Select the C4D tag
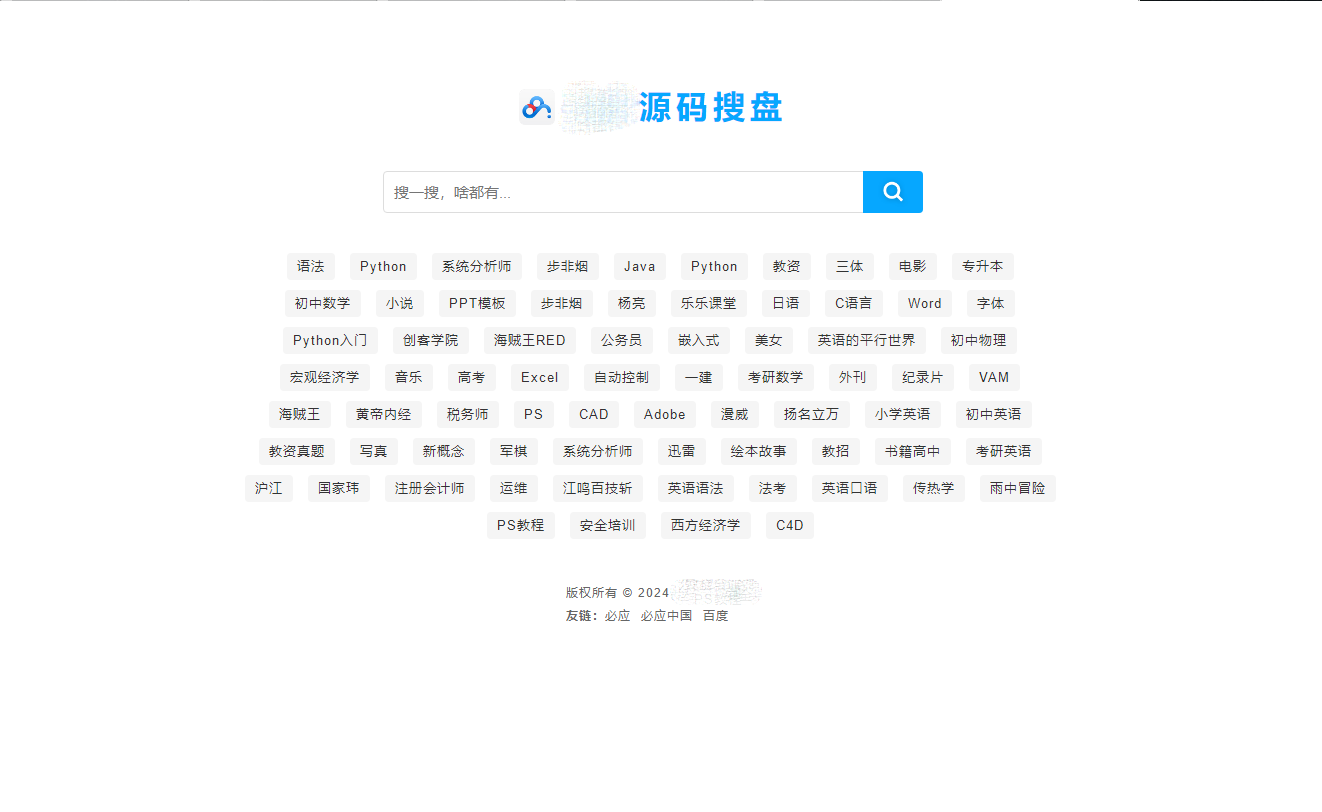1322x812 pixels. click(x=790, y=525)
